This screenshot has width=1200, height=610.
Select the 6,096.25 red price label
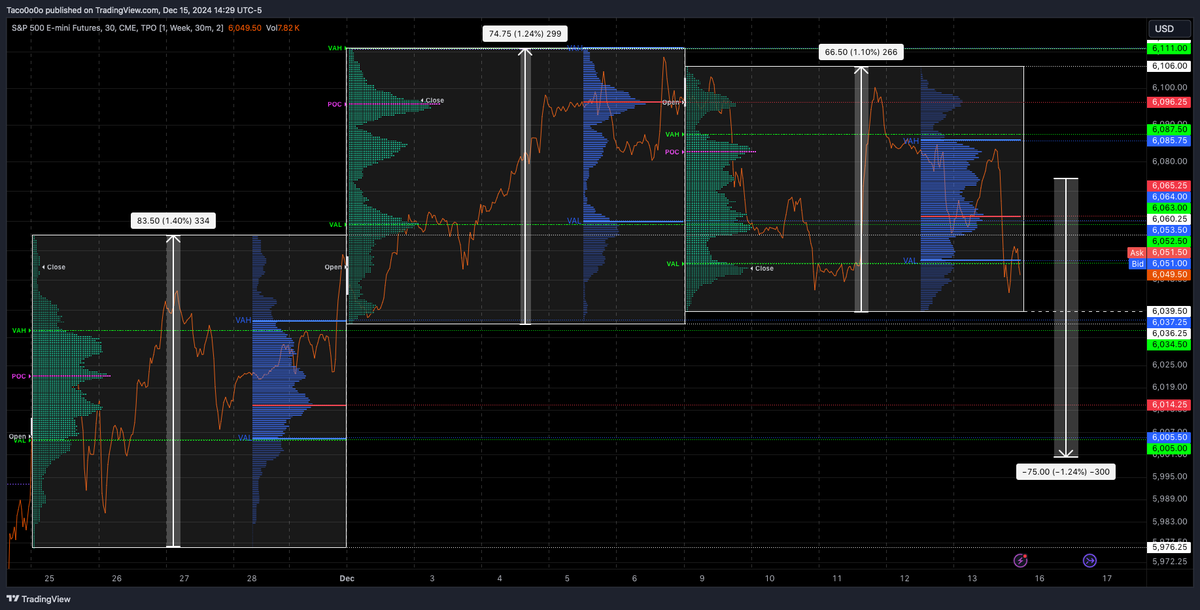pyautogui.click(x=1169, y=102)
